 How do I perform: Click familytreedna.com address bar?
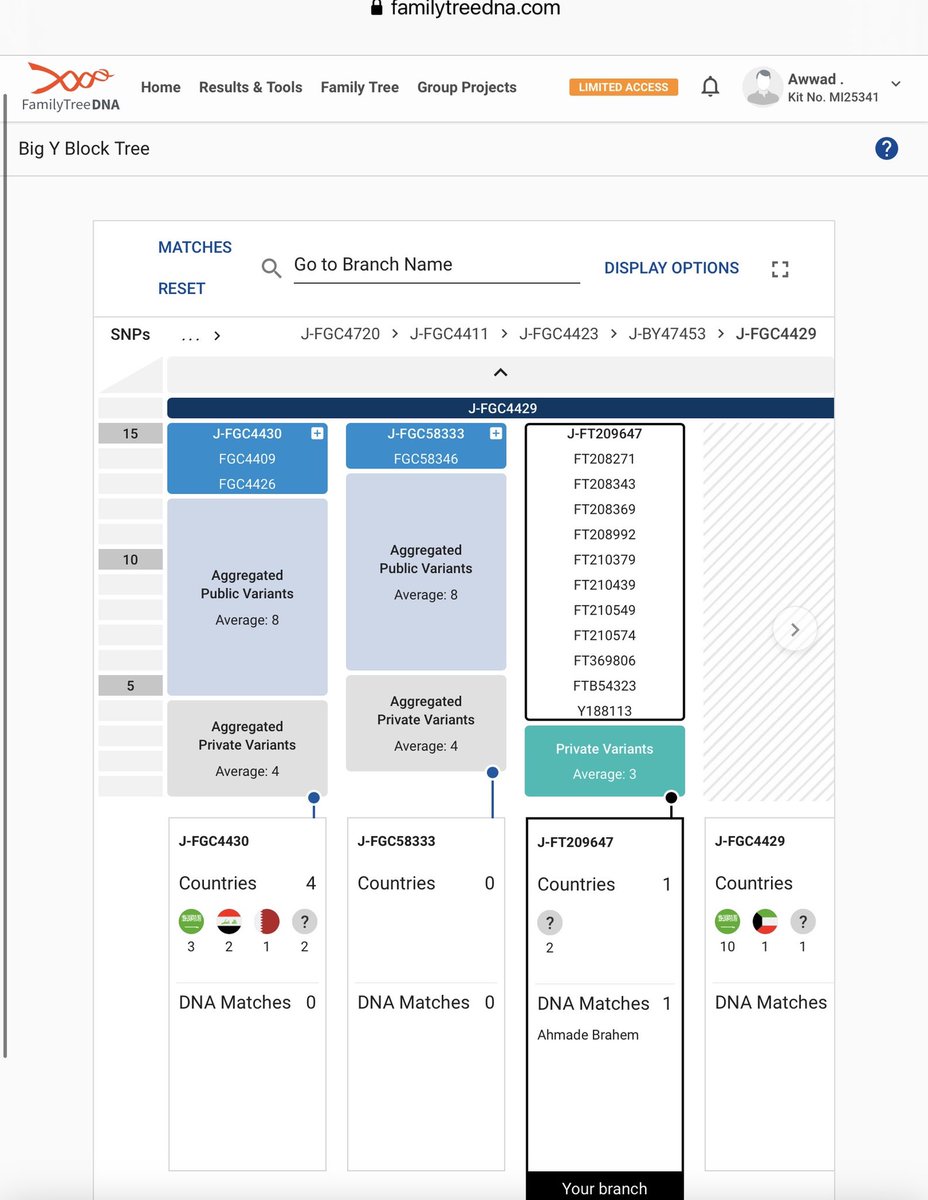click(475, 8)
